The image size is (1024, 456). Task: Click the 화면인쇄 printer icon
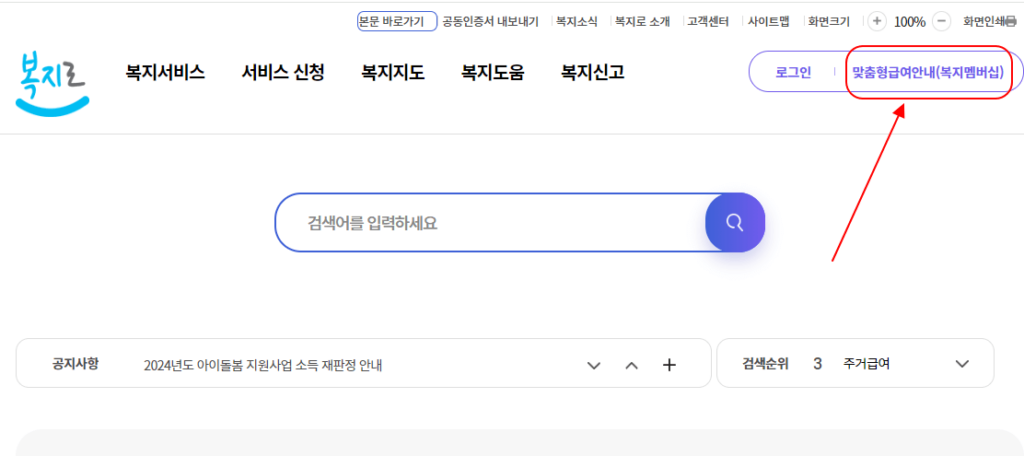tap(1011, 22)
